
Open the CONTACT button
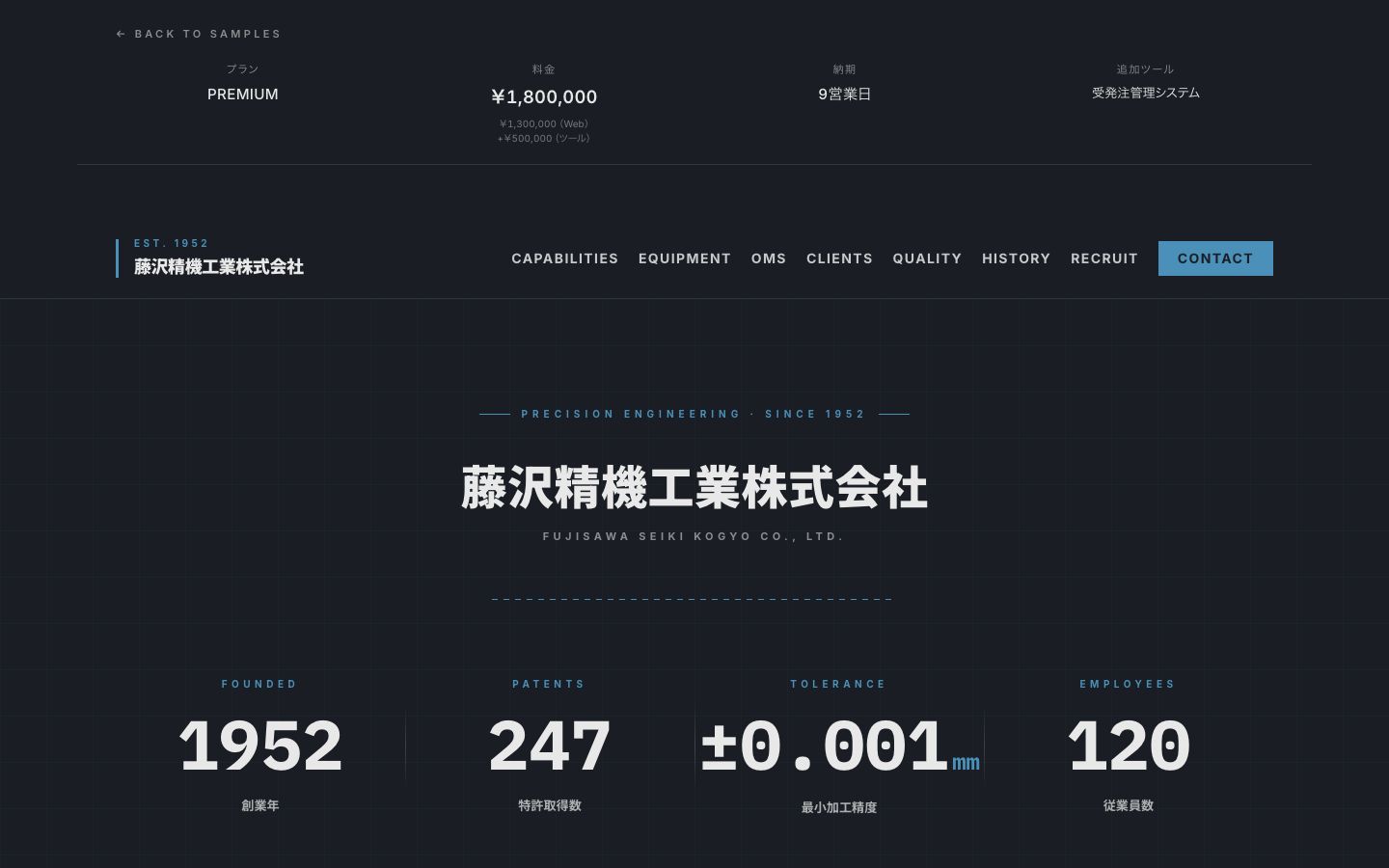(x=1215, y=258)
